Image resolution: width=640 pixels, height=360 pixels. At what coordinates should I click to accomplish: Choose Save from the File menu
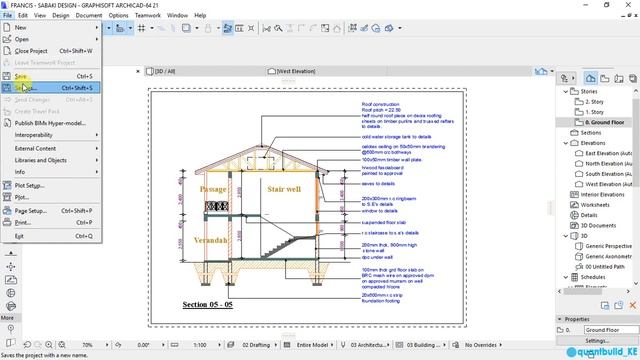[51, 76]
